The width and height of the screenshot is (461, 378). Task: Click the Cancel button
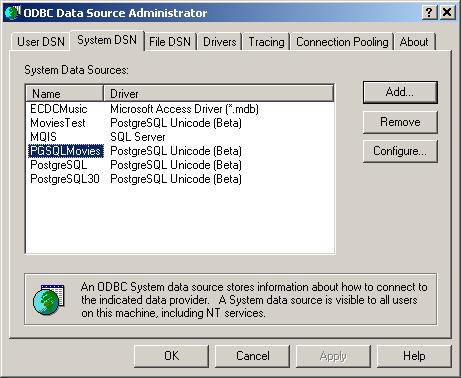pos(253,356)
